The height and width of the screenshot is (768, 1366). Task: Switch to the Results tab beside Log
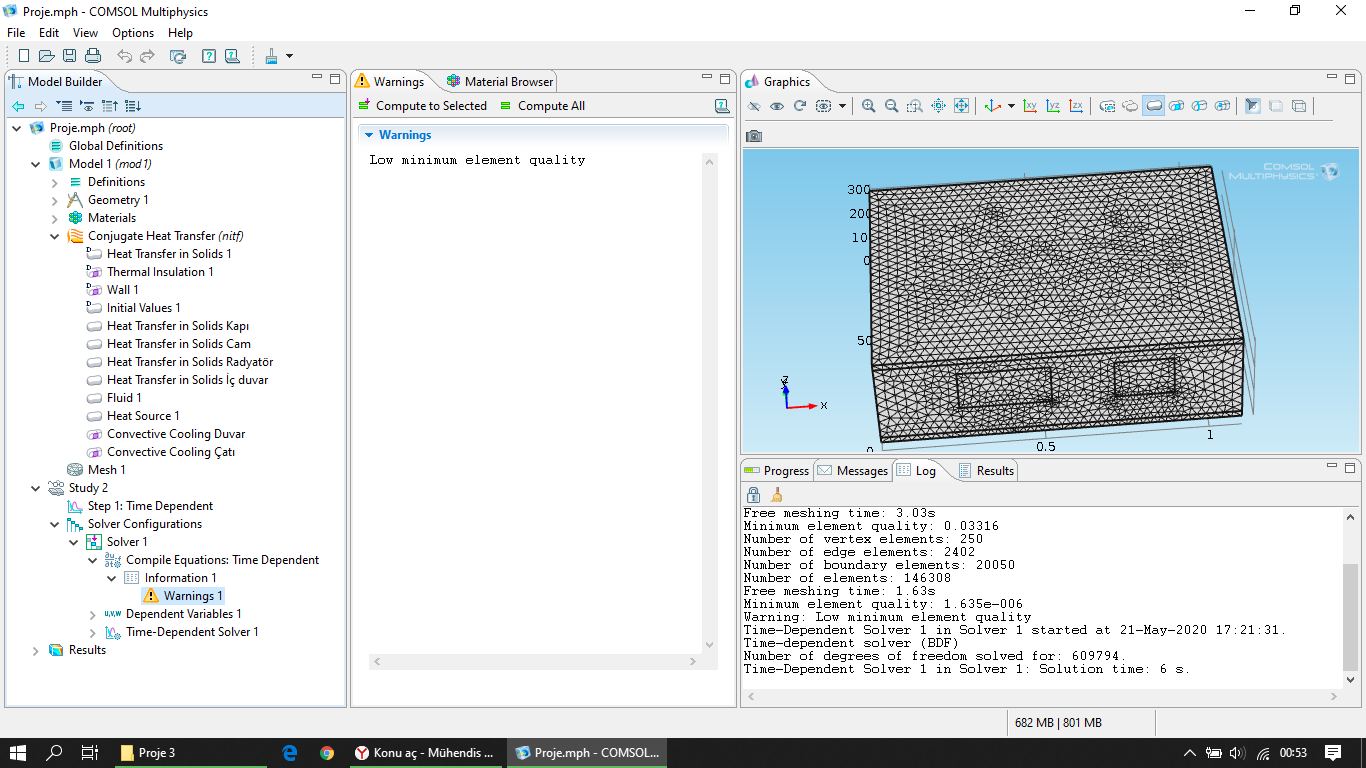coord(986,471)
